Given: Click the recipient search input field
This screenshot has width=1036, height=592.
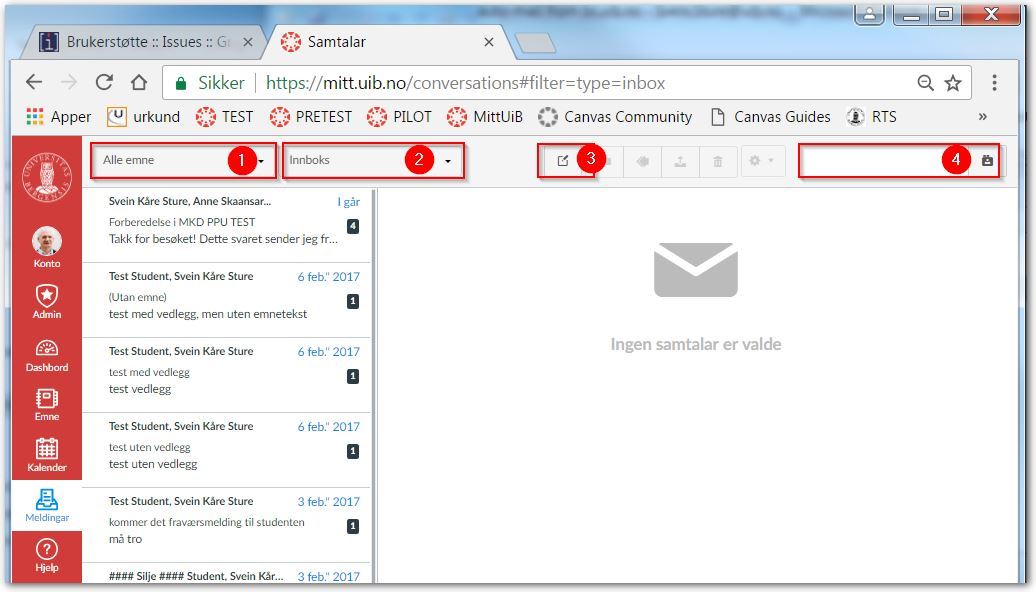Looking at the screenshot, I should coord(870,161).
